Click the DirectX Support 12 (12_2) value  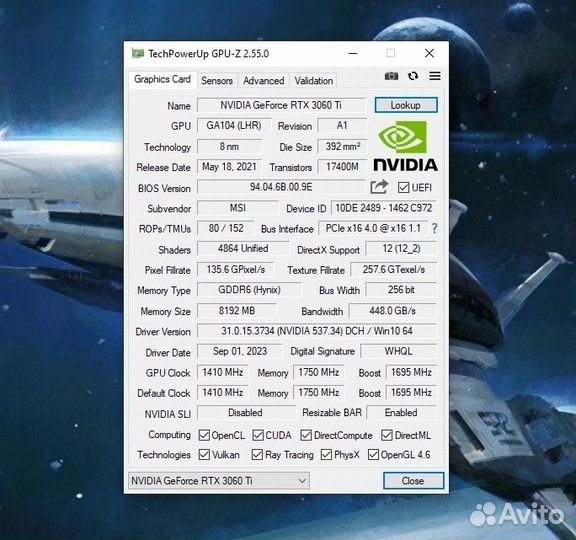coord(402,249)
